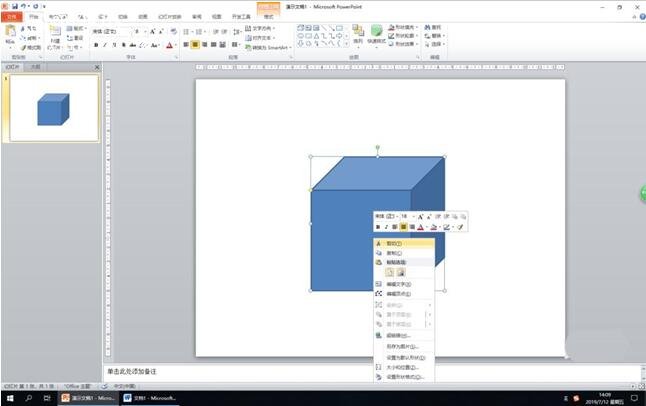646x406 pixels.
Task: Toggle Bold in the ribbon Font group
Action: click(x=96, y=45)
